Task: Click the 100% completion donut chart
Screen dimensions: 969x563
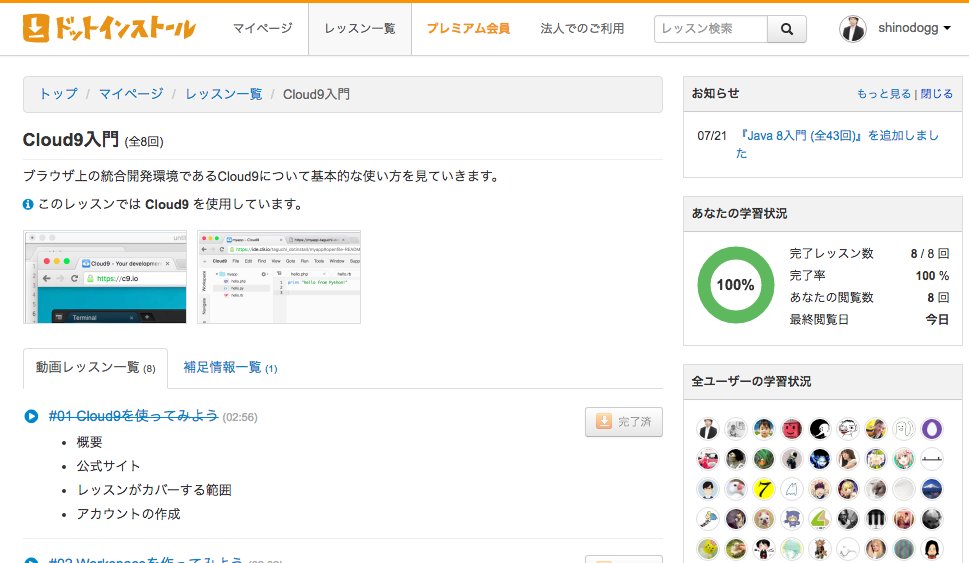Action: 735,285
